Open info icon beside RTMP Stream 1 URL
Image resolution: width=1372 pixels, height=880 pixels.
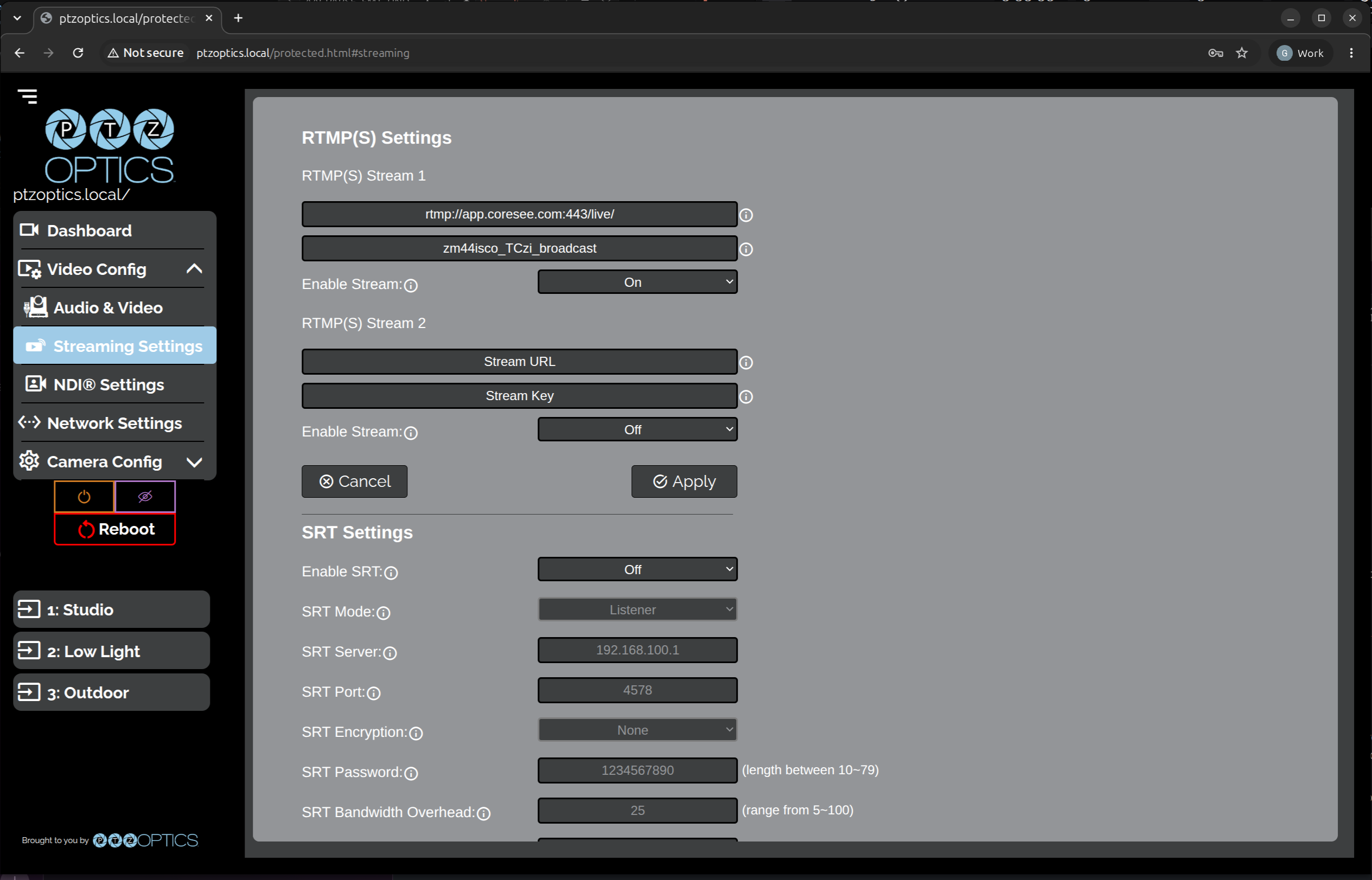tap(746, 215)
